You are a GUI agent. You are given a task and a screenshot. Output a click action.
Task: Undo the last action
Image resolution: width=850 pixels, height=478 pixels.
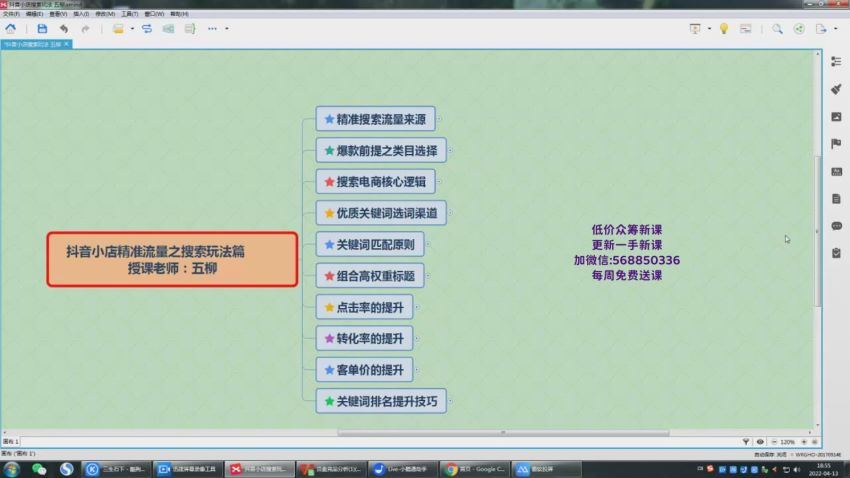coord(64,29)
